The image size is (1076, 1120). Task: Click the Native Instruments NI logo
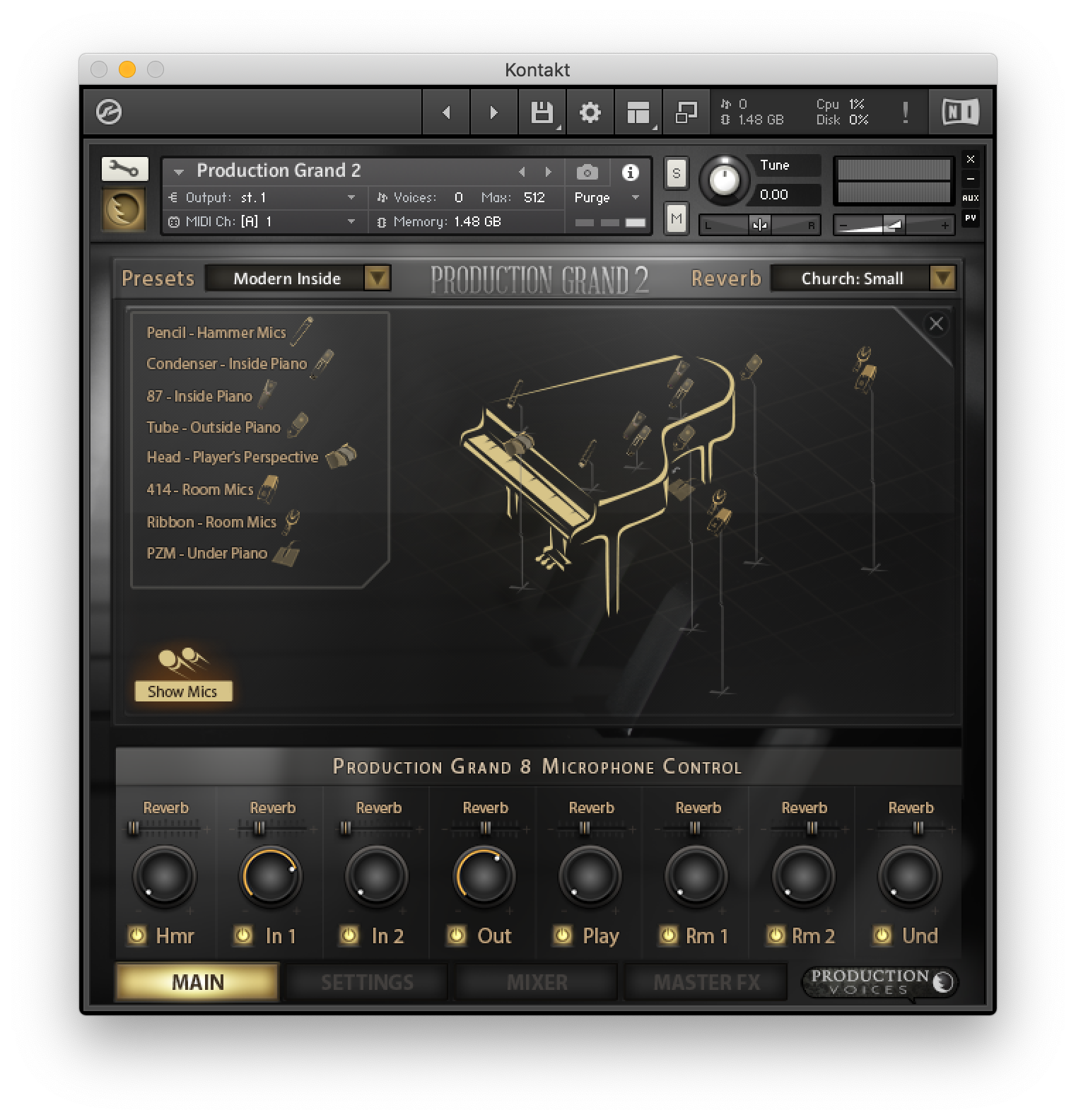click(960, 112)
